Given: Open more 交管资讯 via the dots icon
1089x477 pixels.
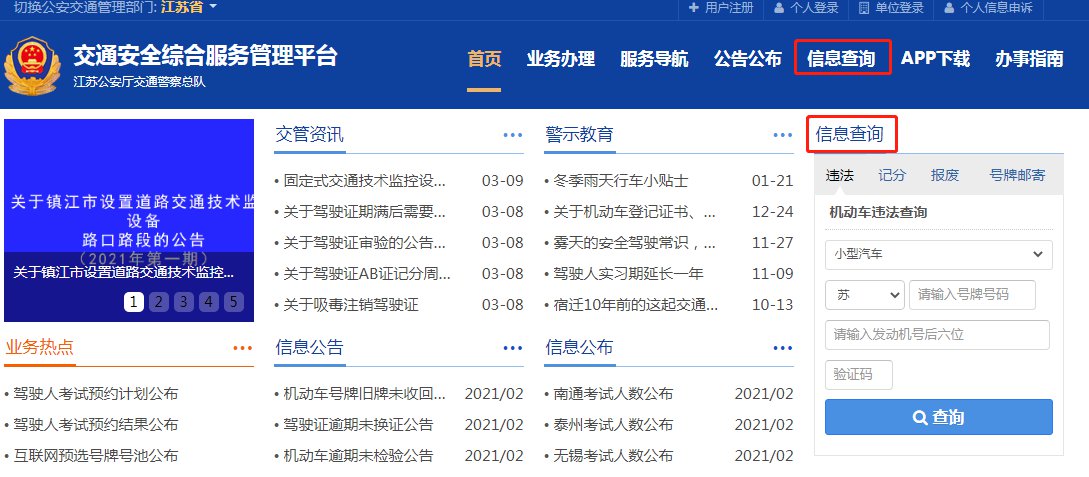Looking at the screenshot, I should (513, 135).
